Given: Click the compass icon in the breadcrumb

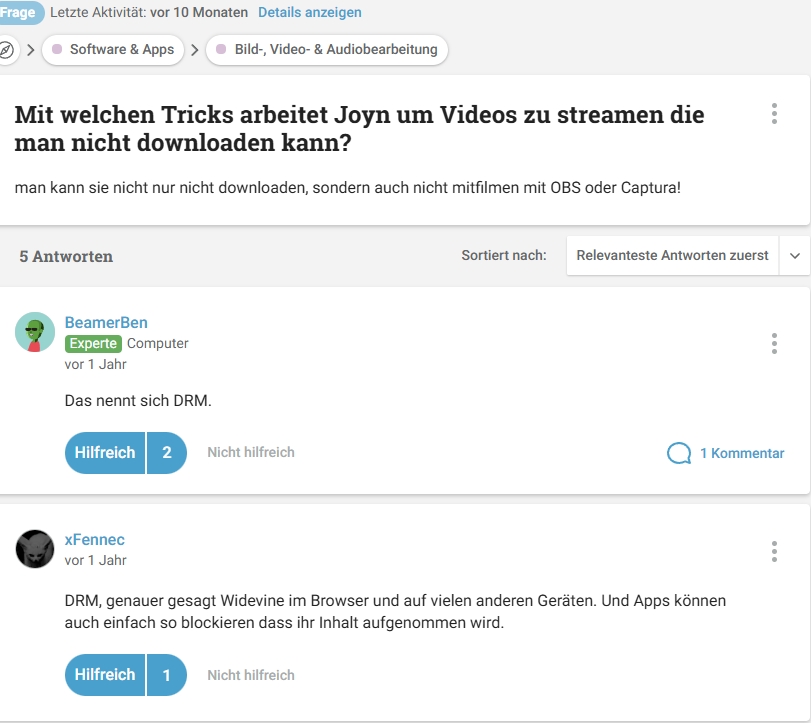Looking at the screenshot, I should [x=8, y=49].
